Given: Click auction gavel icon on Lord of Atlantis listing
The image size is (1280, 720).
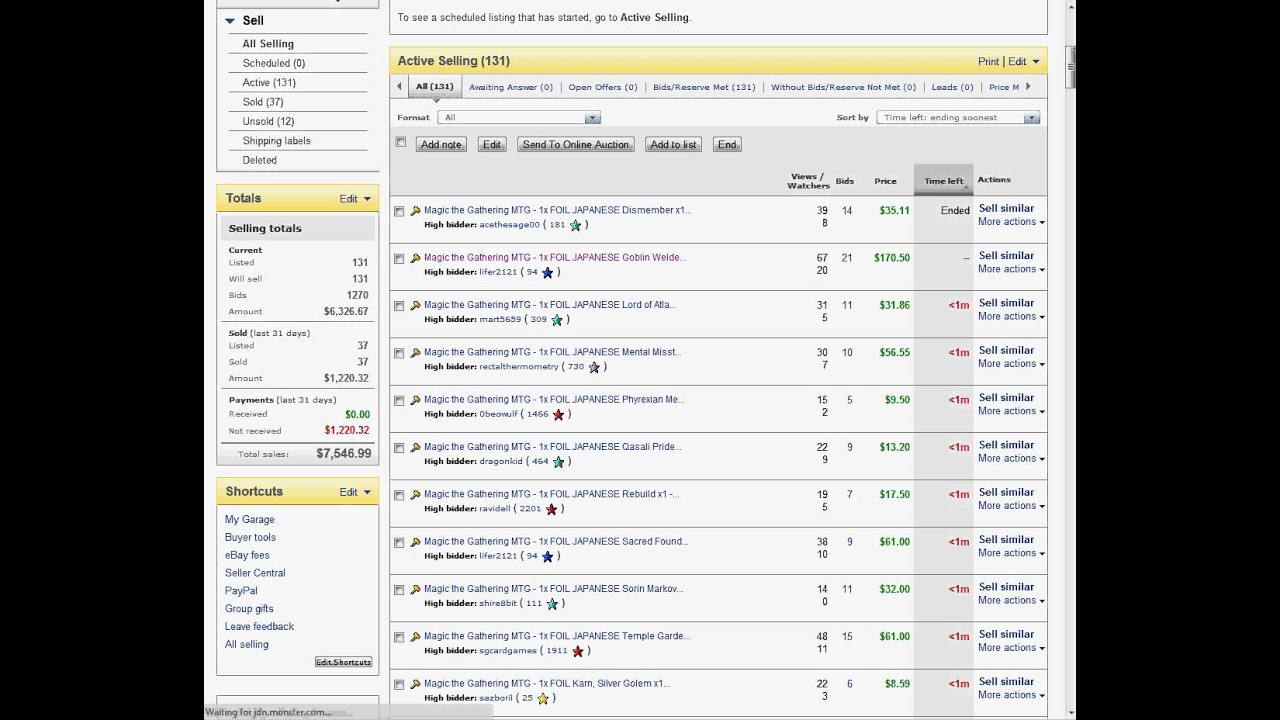Looking at the screenshot, I should coord(415,305).
